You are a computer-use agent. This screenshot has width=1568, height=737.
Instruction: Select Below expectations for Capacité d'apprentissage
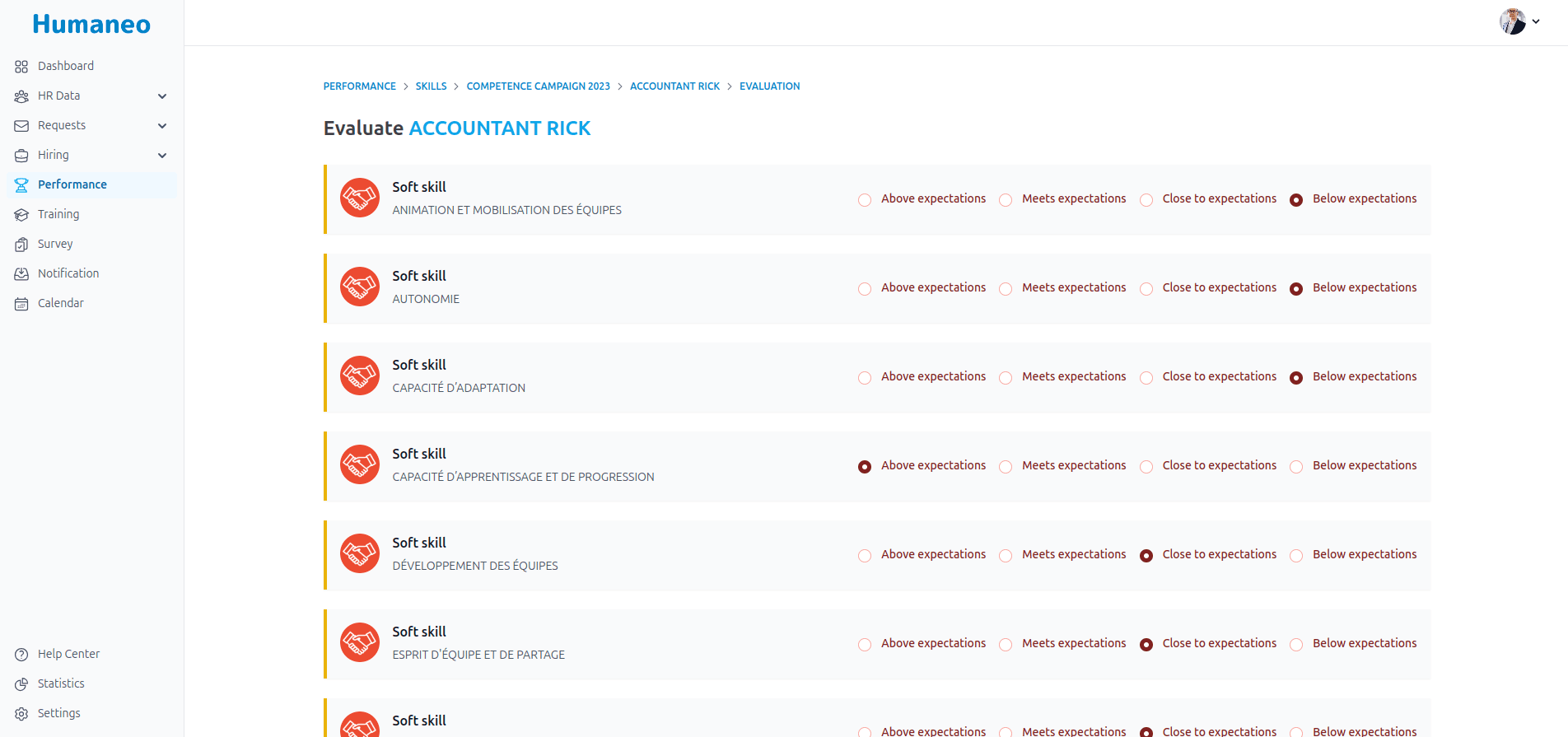point(1296,467)
